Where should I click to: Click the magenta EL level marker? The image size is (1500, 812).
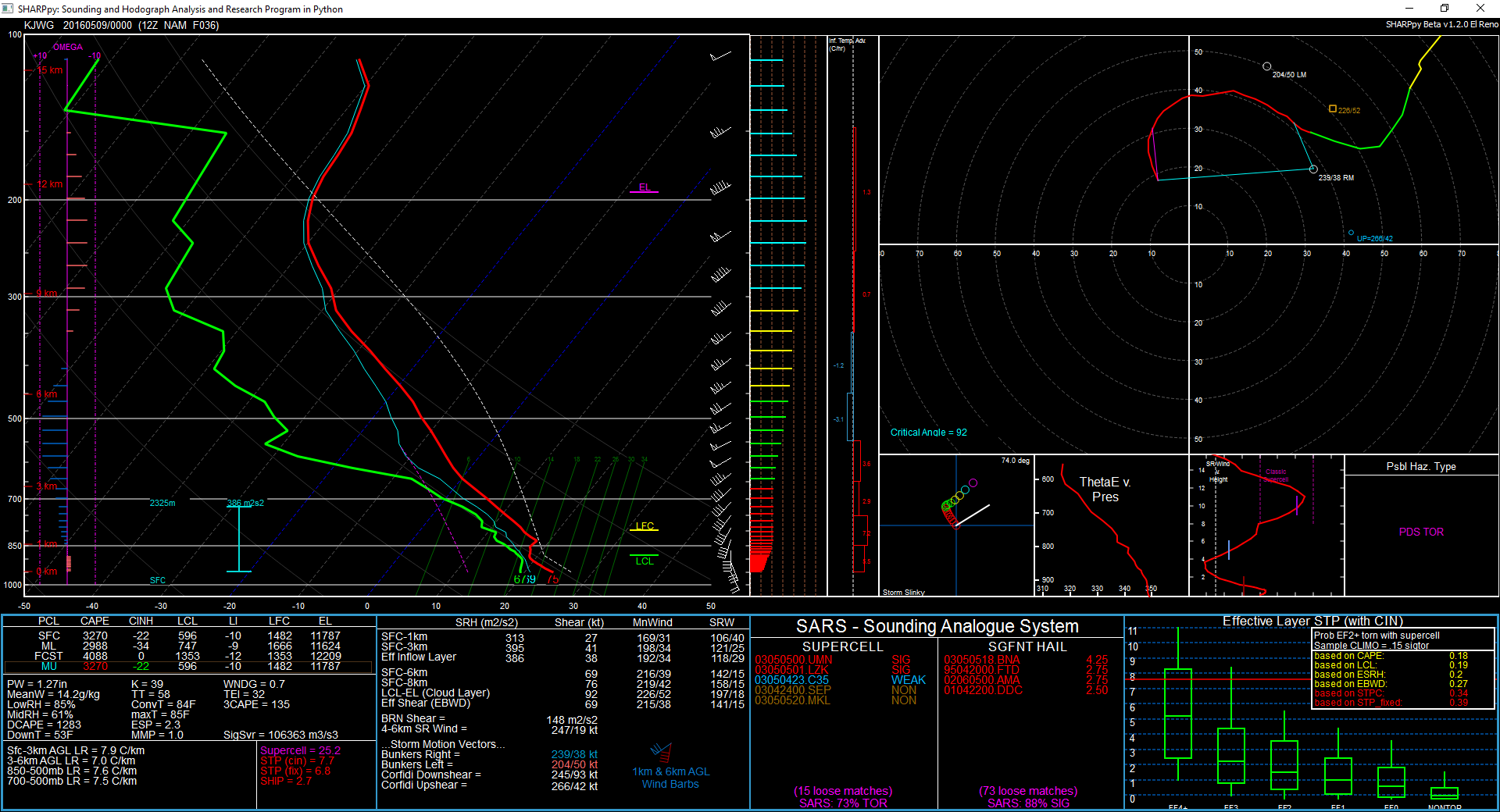point(644,188)
